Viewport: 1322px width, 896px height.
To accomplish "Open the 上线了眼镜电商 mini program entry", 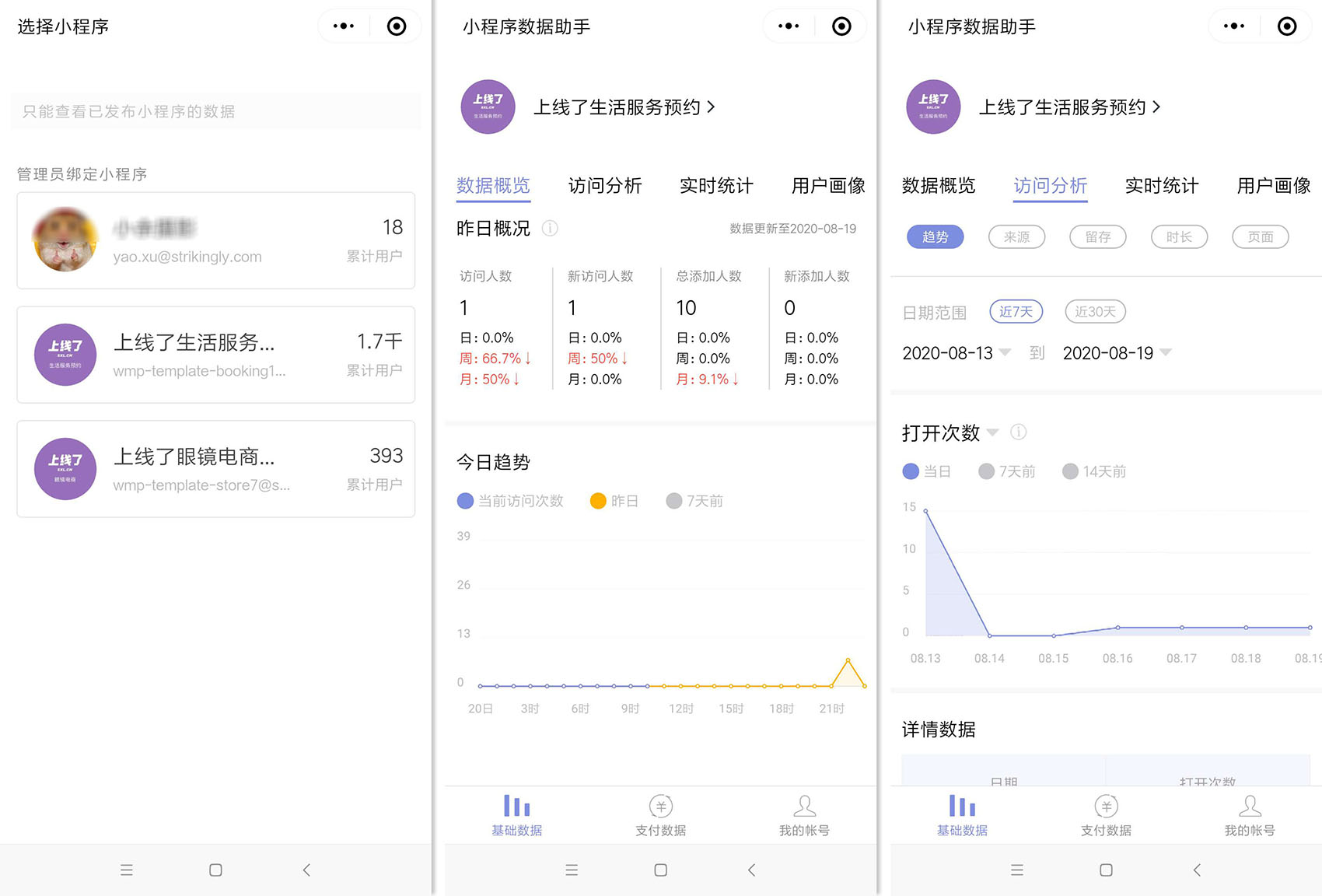I will tap(215, 468).
